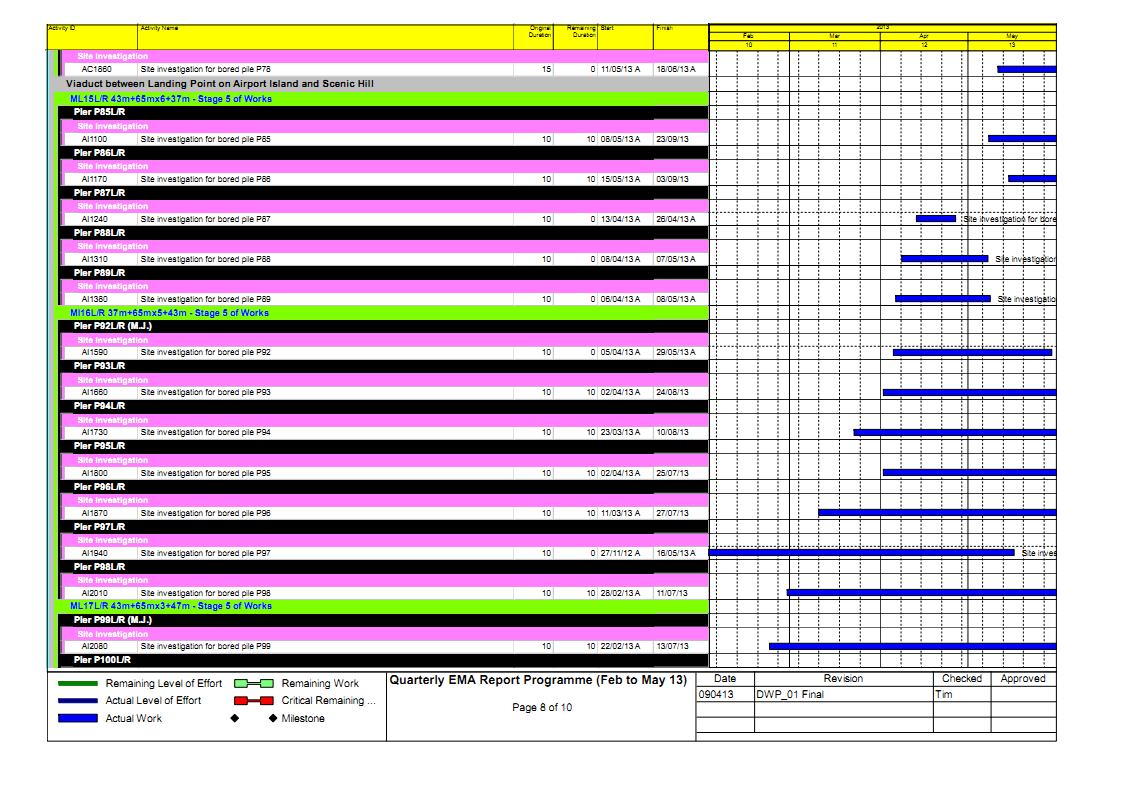1123x794 pixels.
Task: Click the 'Page 8 of 10' footer text
Action: point(541,707)
